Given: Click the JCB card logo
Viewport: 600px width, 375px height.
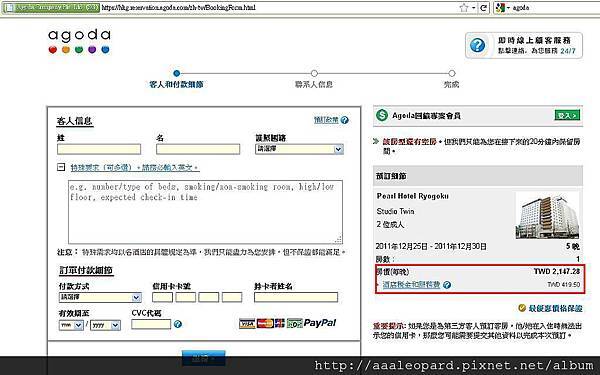Looking at the screenshot, I should point(280,324).
